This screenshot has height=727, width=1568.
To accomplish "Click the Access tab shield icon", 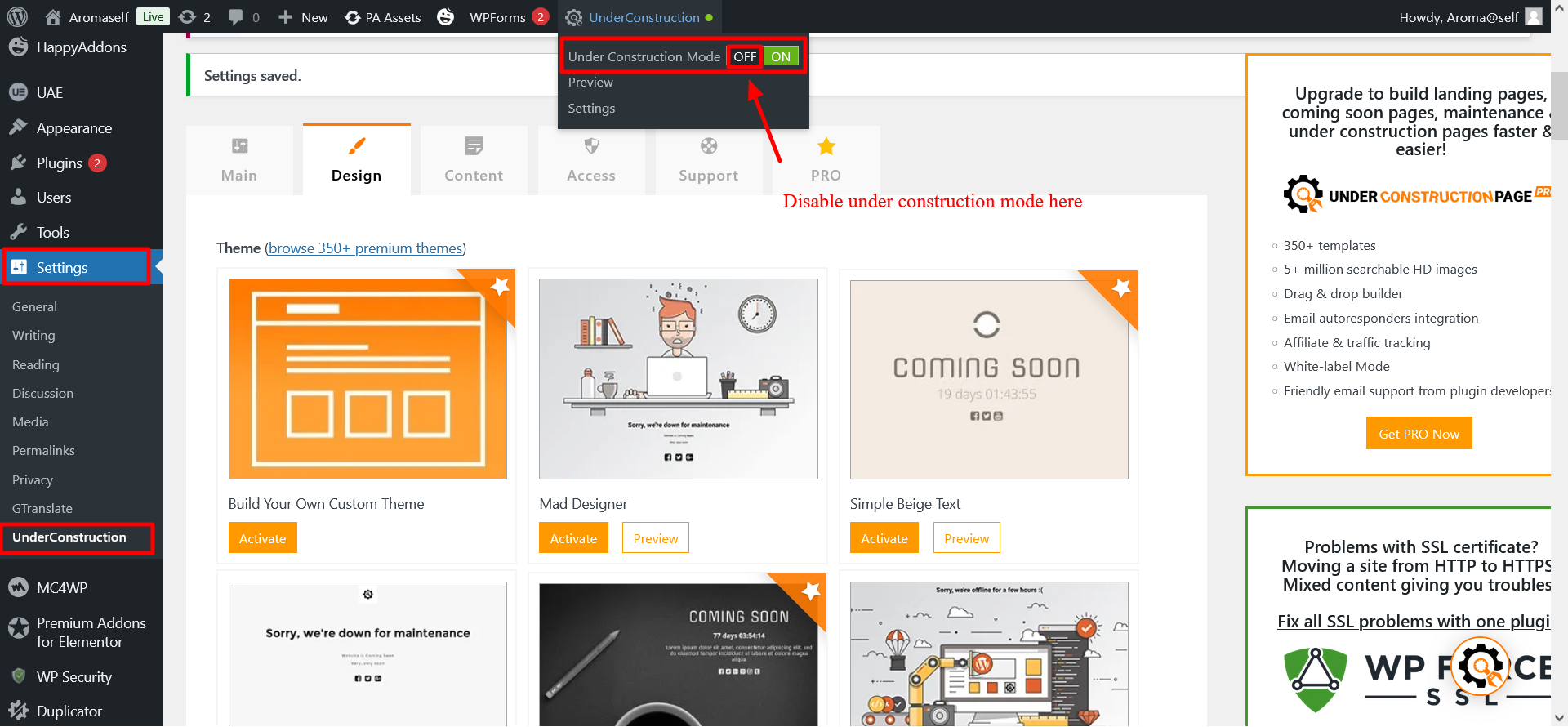I will click(x=591, y=146).
